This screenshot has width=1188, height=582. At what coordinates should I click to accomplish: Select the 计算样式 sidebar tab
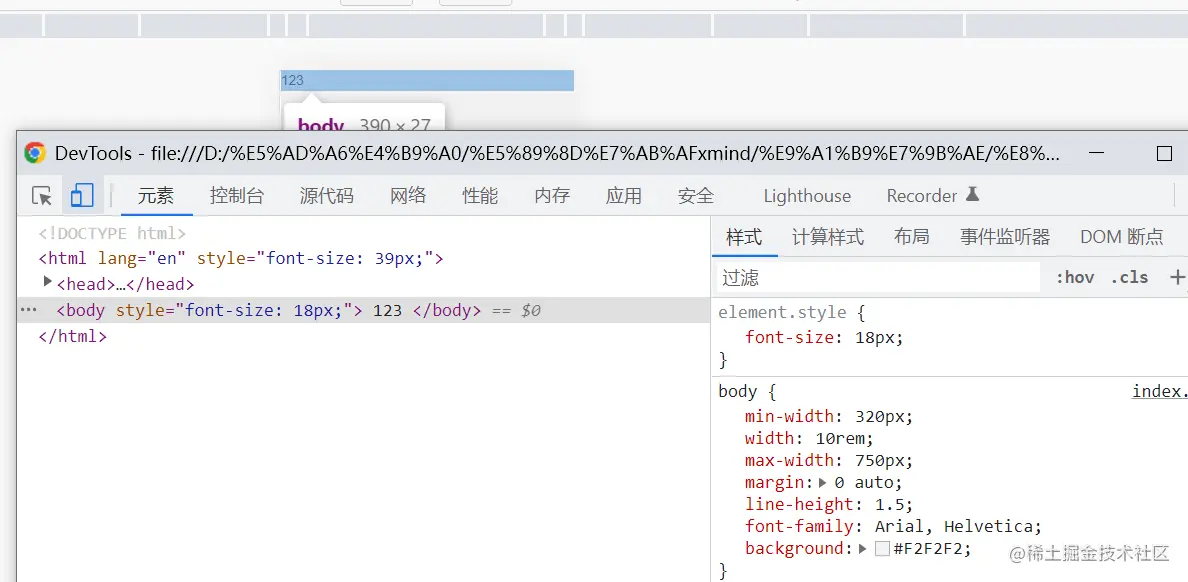coord(828,236)
